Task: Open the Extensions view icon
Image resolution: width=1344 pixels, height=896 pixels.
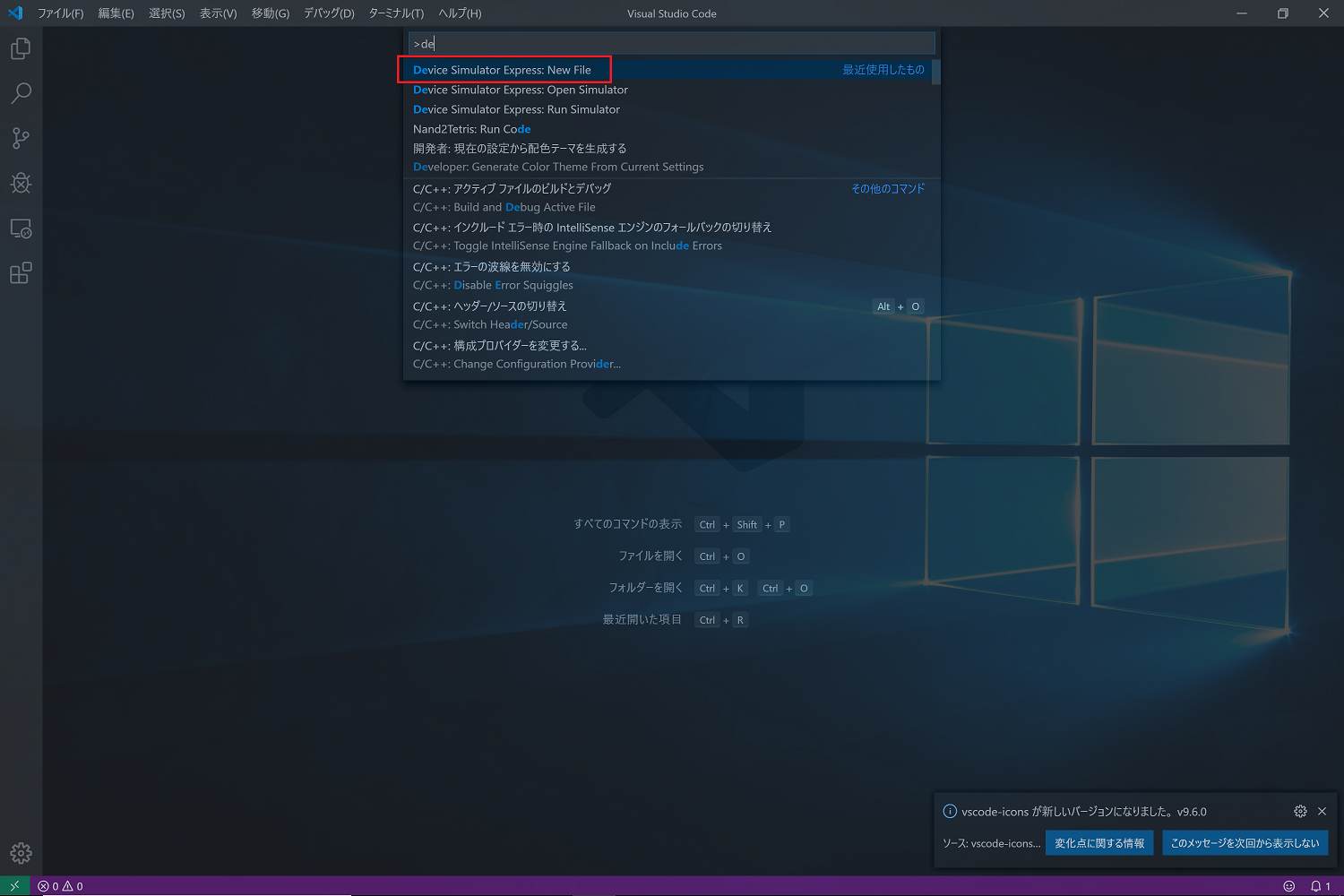Action: click(x=21, y=273)
